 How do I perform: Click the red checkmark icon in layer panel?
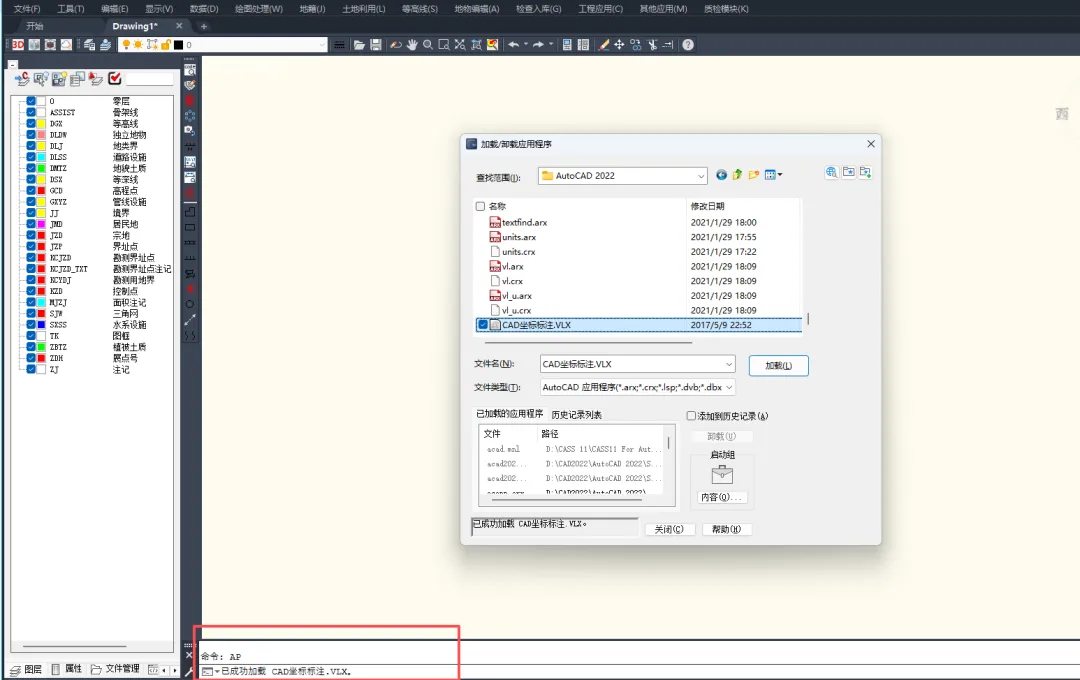114,79
